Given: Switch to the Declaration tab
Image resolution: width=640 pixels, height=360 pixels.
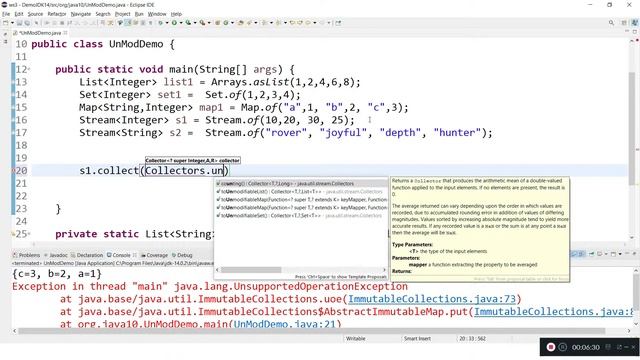Looking at the screenshot, I should pyautogui.click(x=87, y=255).
